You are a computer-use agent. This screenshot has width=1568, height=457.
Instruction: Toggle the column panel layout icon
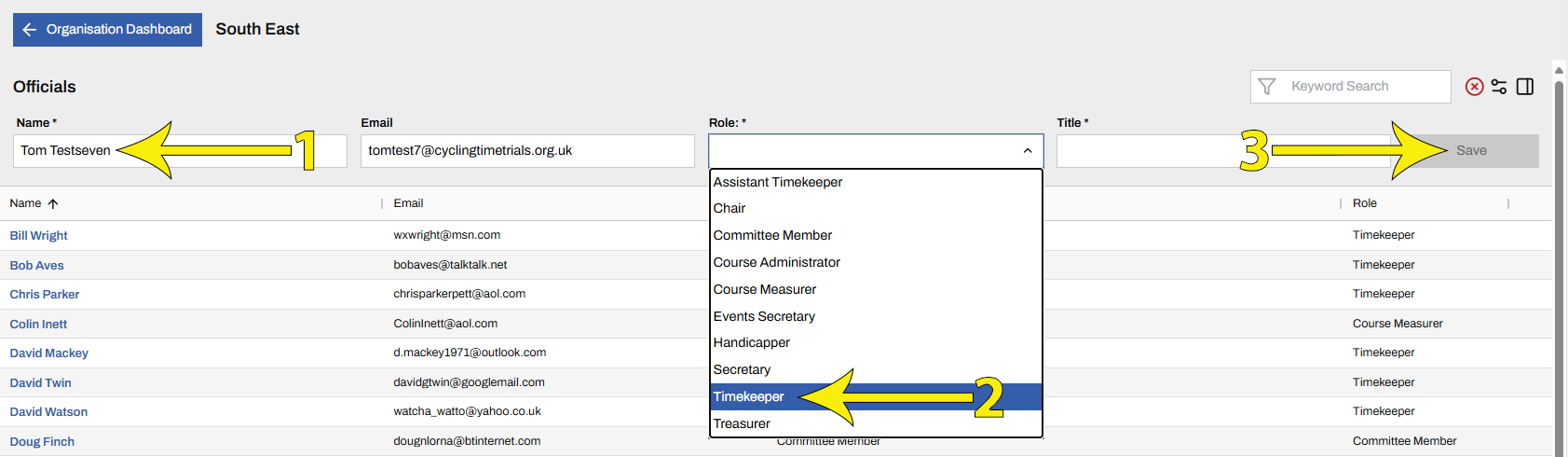(1525, 87)
